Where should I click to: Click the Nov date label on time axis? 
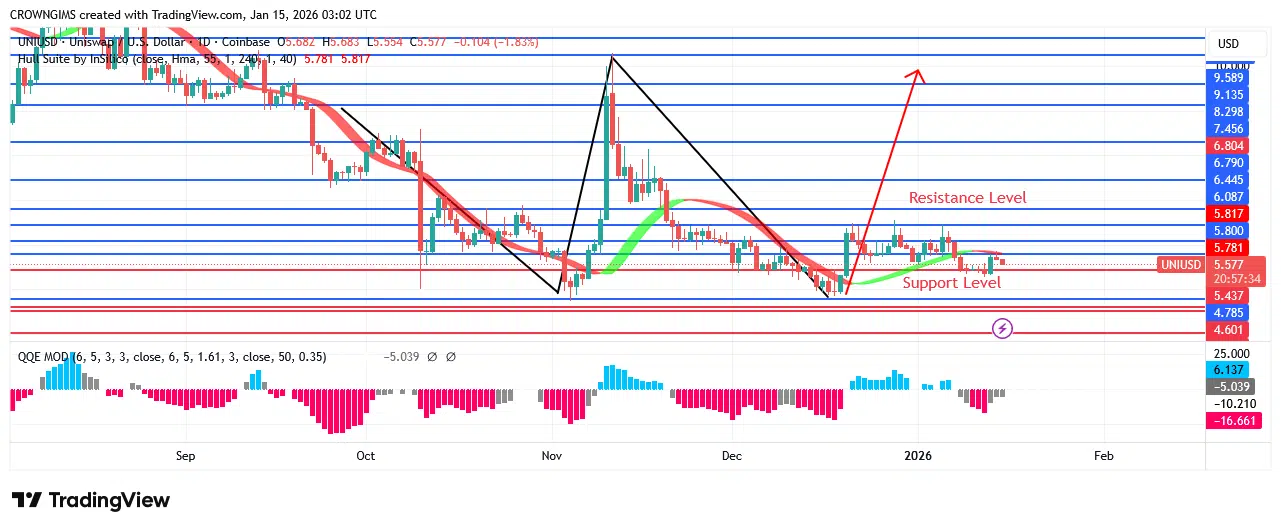point(550,456)
